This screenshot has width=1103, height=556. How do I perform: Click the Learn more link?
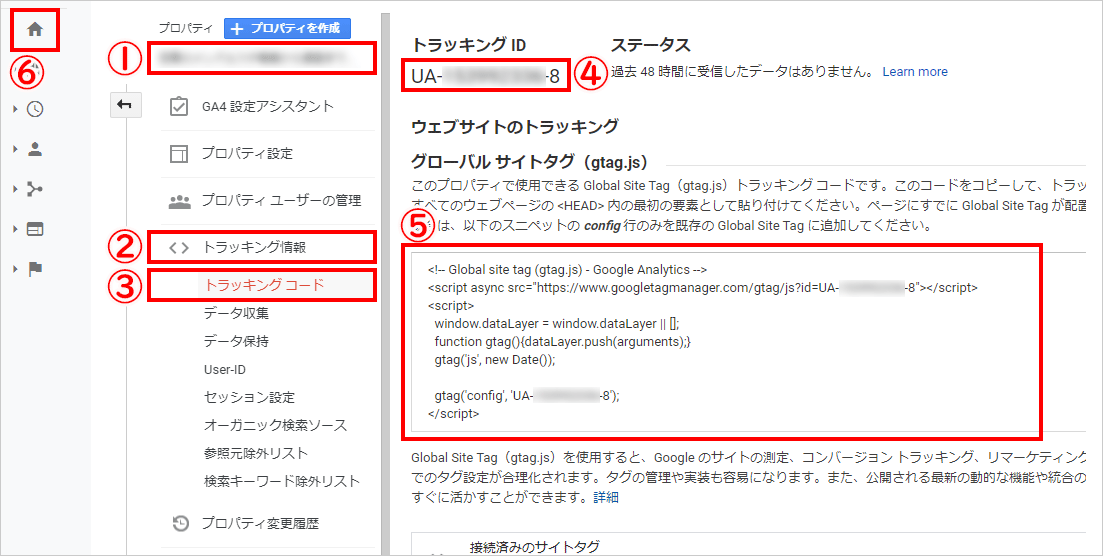[x=914, y=72]
